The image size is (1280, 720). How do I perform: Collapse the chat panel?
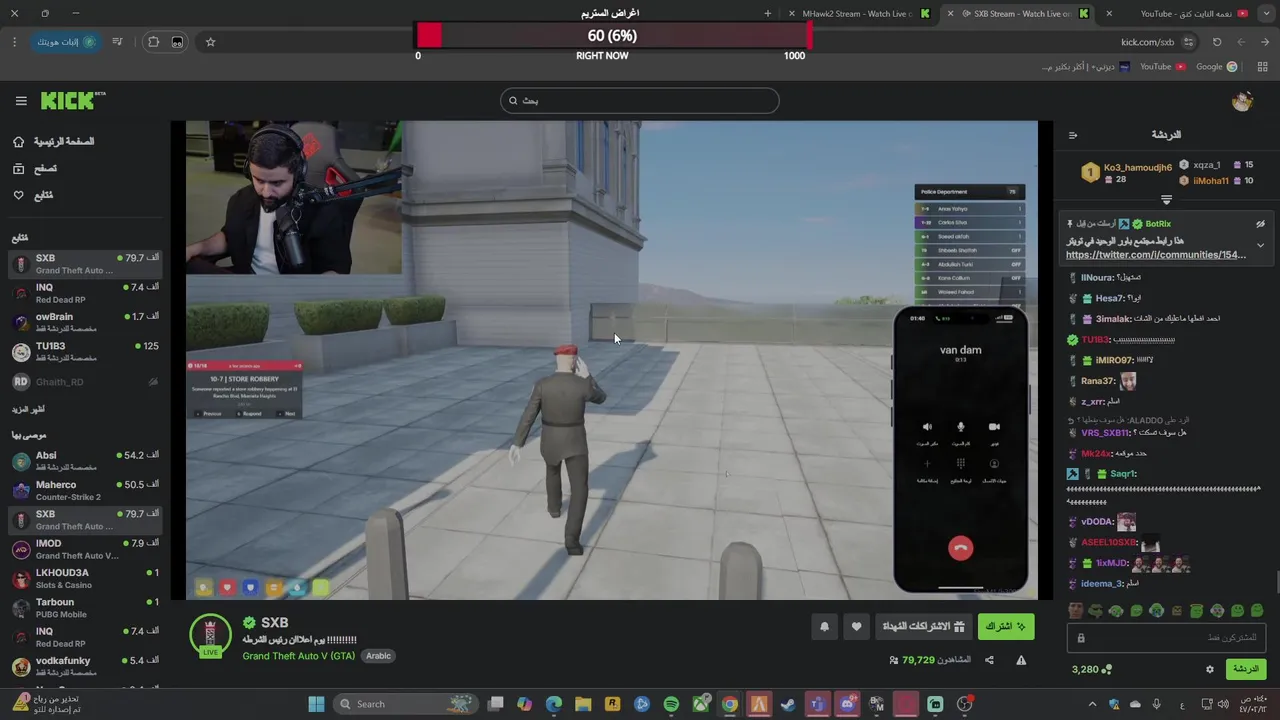tap(1073, 135)
